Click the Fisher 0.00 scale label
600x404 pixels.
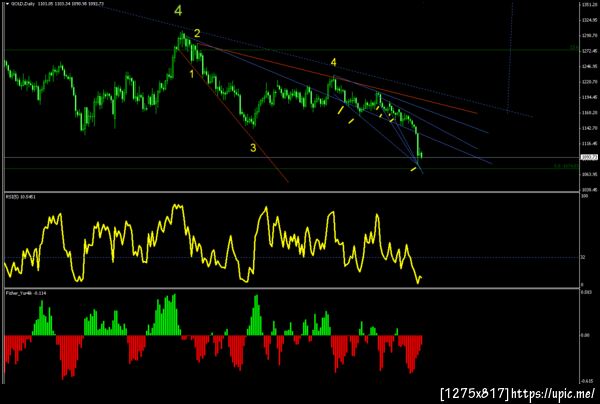click(x=585, y=336)
